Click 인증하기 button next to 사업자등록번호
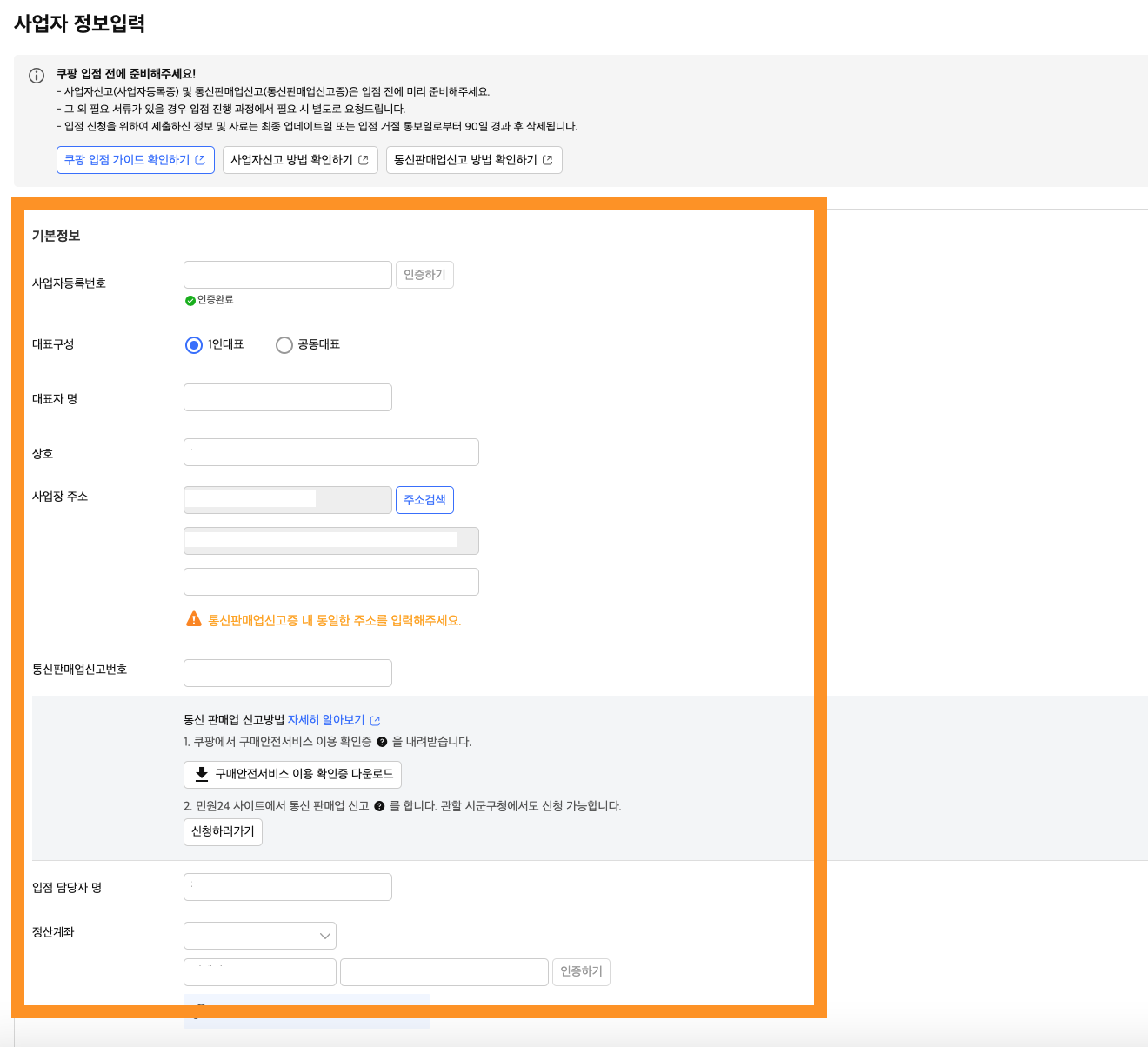 pyautogui.click(x=424, y=275)
